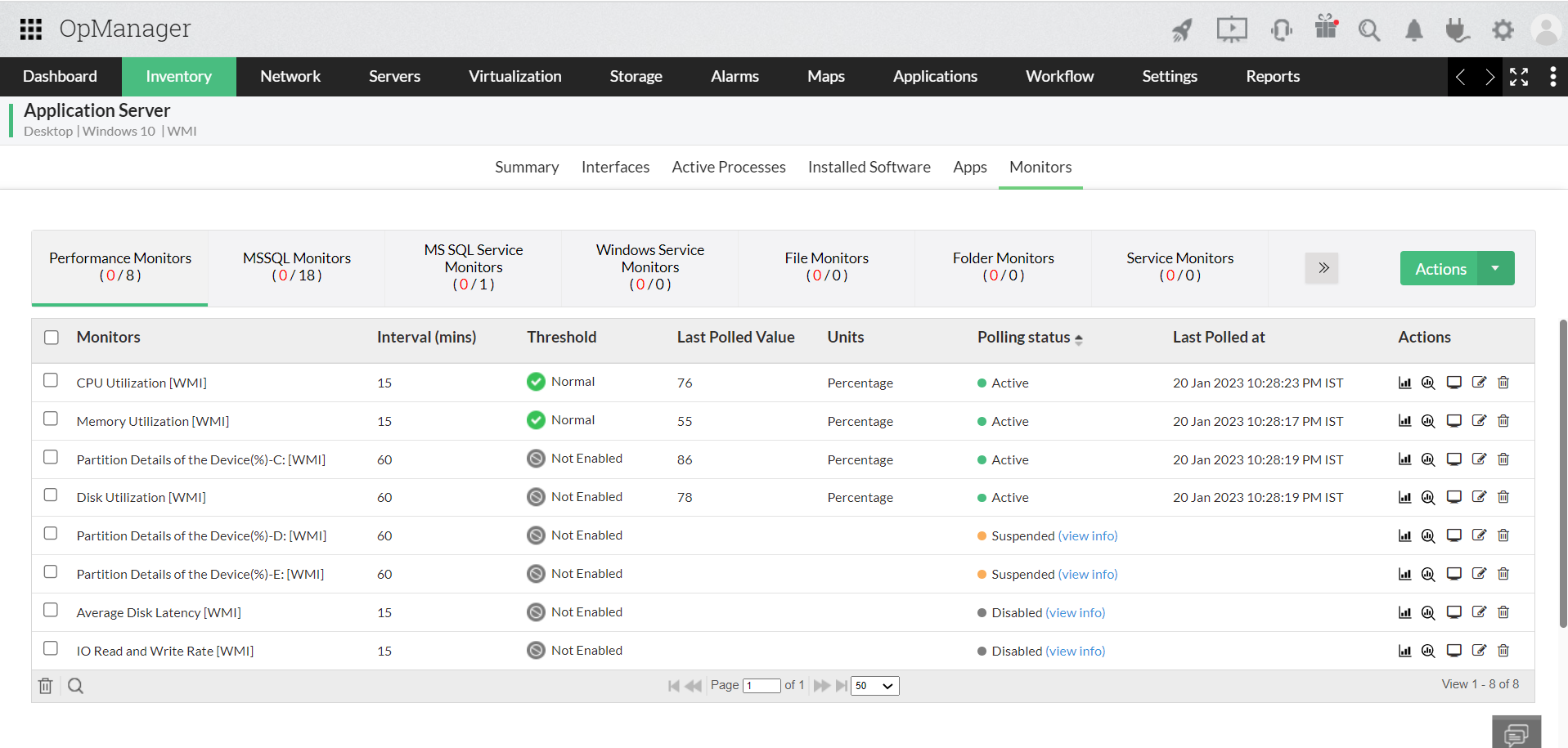
Task: Click the rocket quick-start icon in header
Action: tap(1182, 30)
